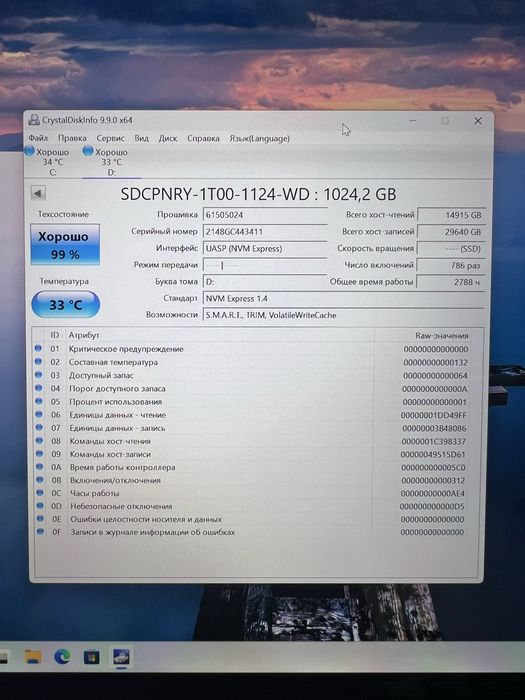Click status dot of attribute 05
The height and width of the screenshot is (700, 525).
click(39, 401)
